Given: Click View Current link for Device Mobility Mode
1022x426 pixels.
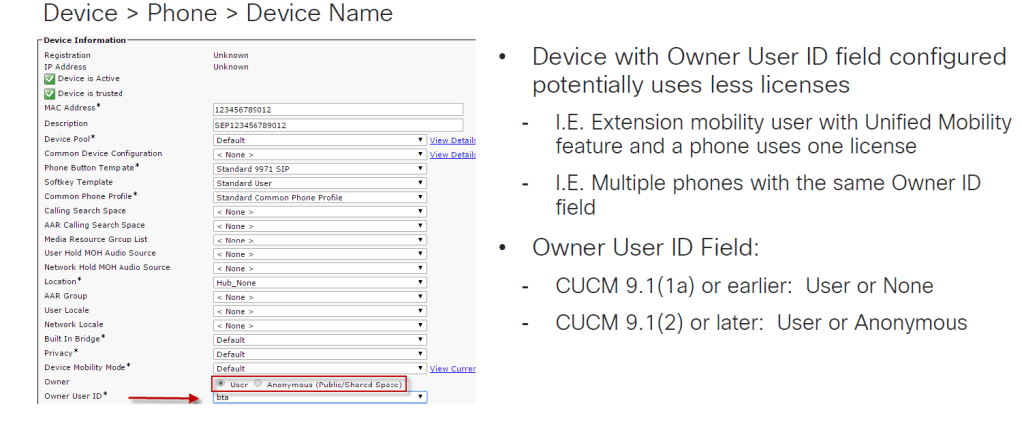Looking at the screenshot, I should [x=452, y=369].
